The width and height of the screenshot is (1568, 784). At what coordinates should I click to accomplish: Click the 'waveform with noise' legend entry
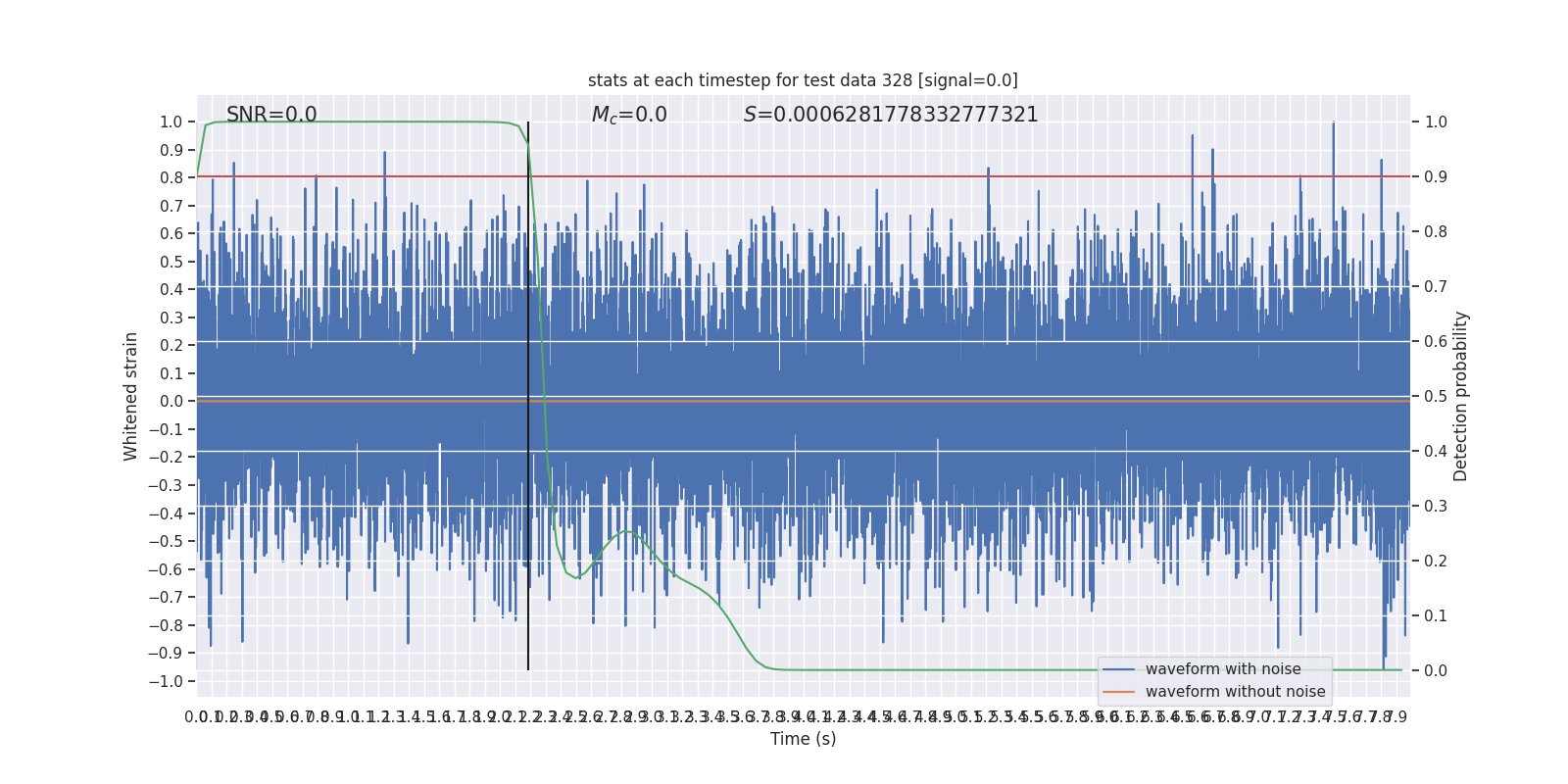1223,669
